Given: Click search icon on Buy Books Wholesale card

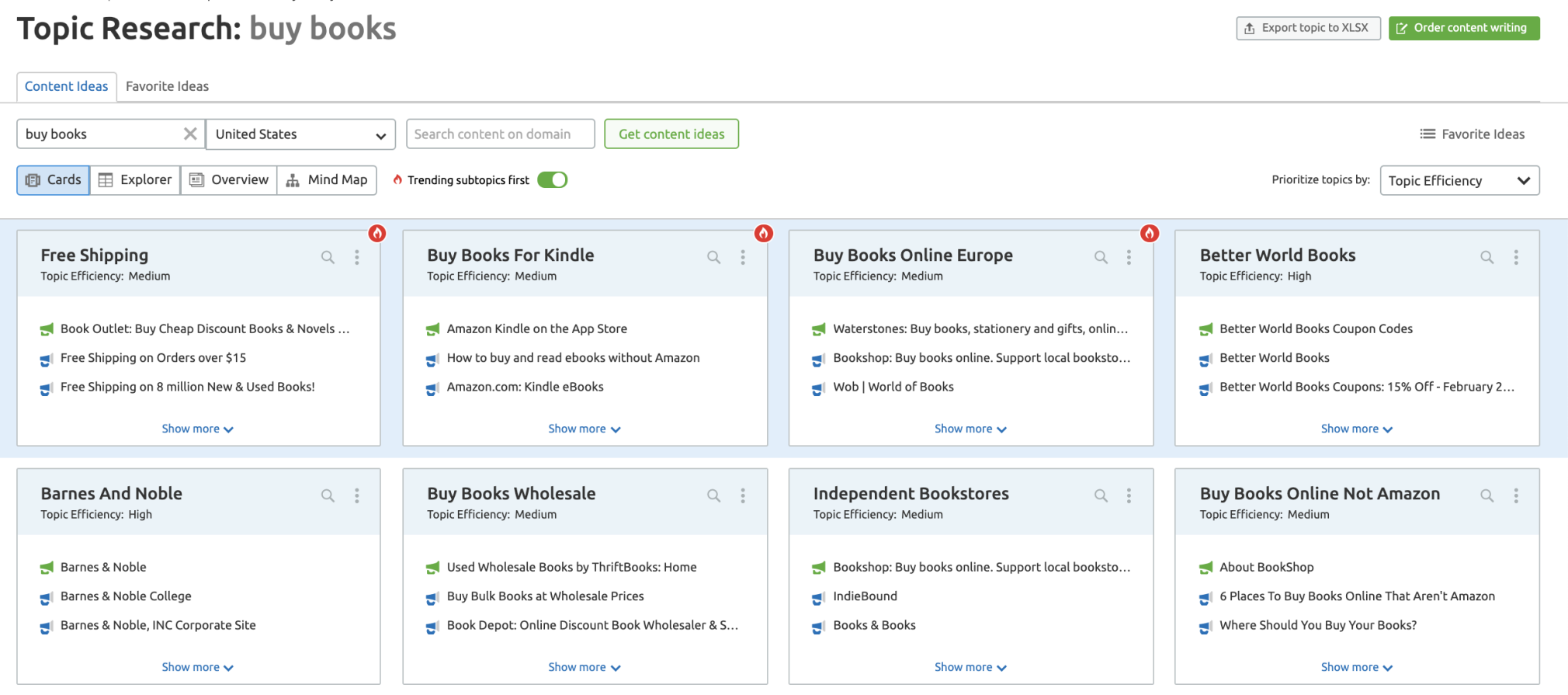Looking at the screenshot, I should click(714, 495).
